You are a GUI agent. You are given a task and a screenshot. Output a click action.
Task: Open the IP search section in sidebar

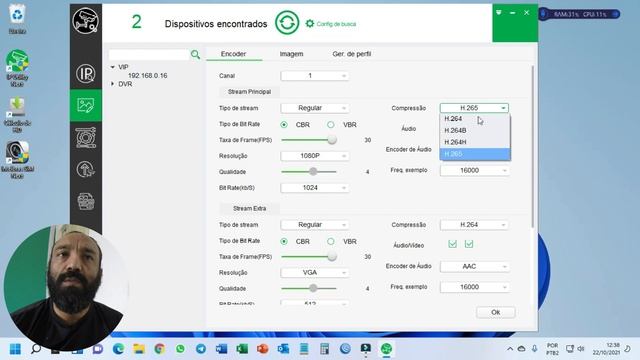[x=85, y=73]
